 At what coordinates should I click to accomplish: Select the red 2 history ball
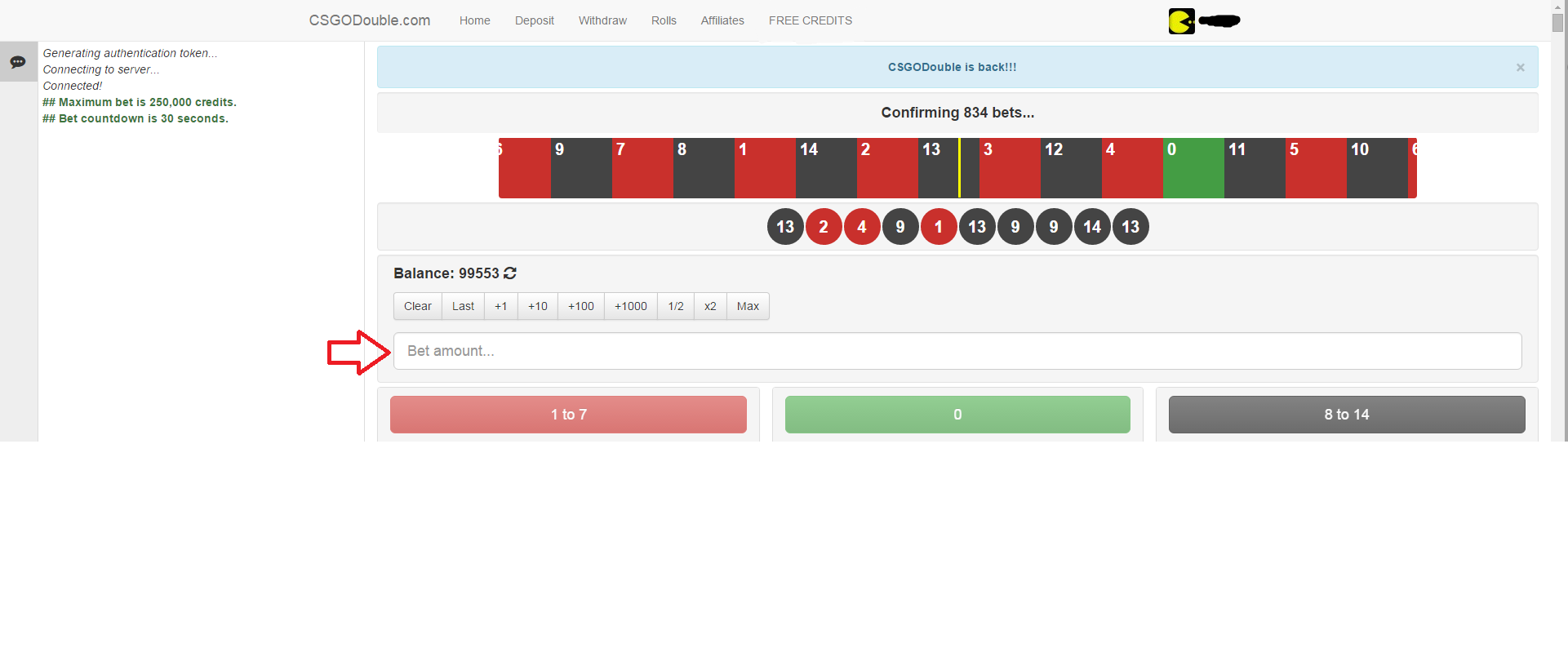click(824, 227)
